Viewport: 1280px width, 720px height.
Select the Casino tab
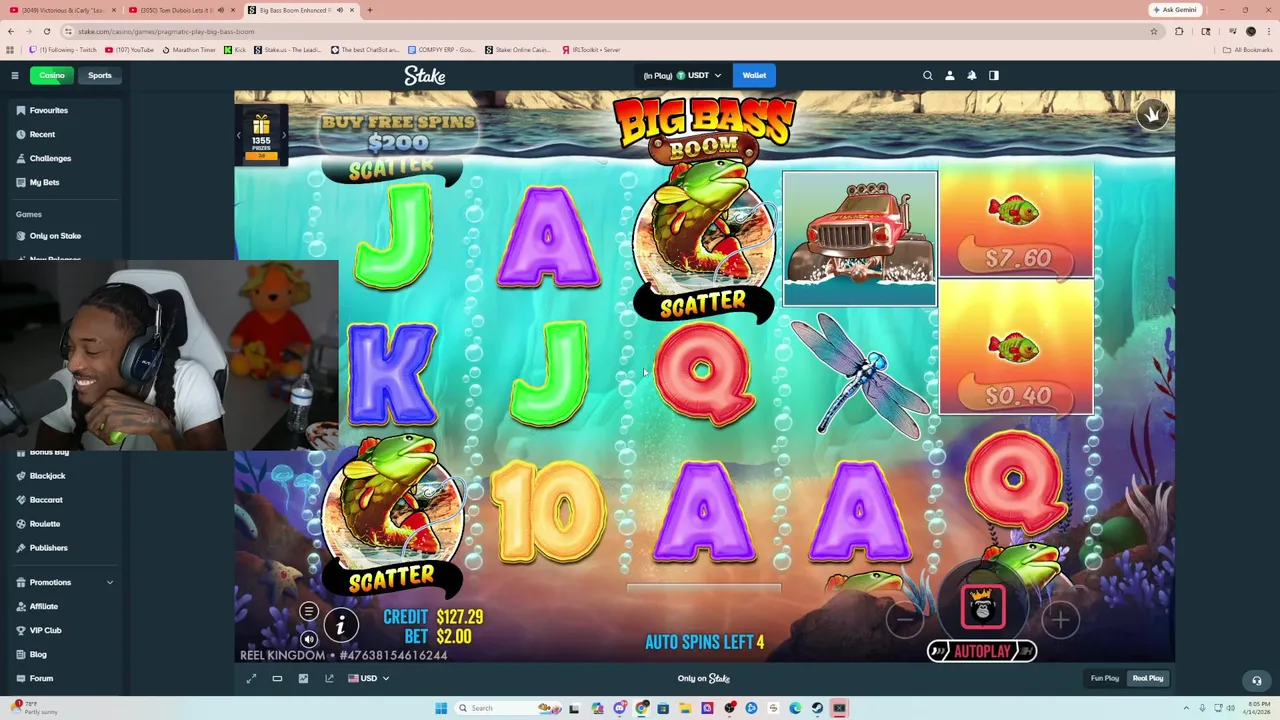pyautogui.click(x=52, y=75)
